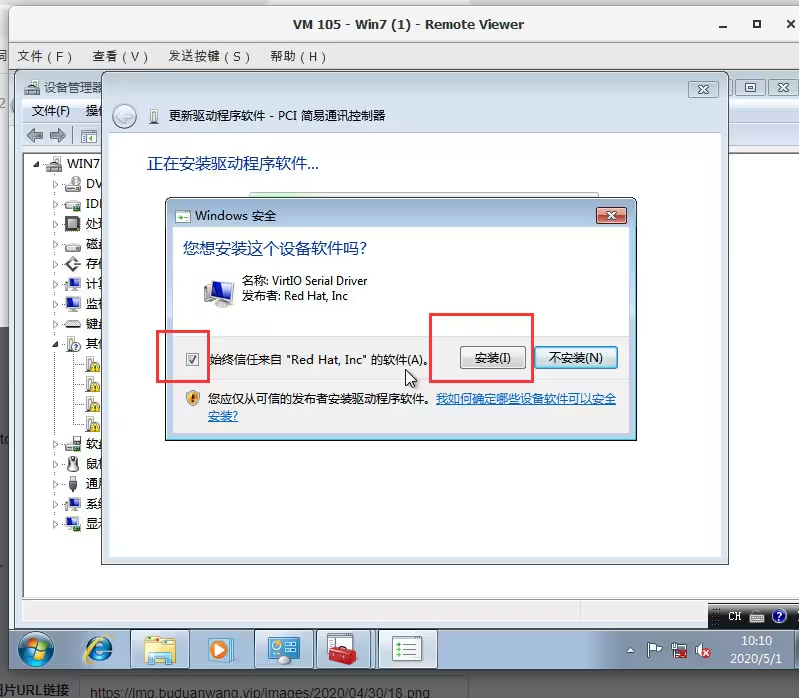The height and width of the screenshot is (698, 799).
Task: Expand the disk drives (磁) tree node
Action: click(55, 244)
